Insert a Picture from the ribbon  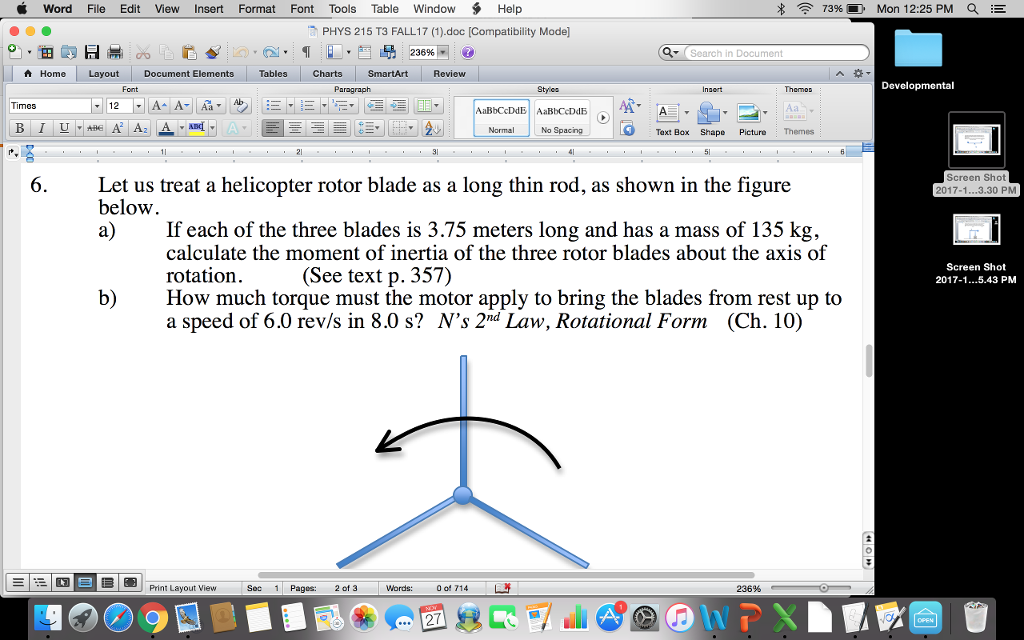[752, 116]
